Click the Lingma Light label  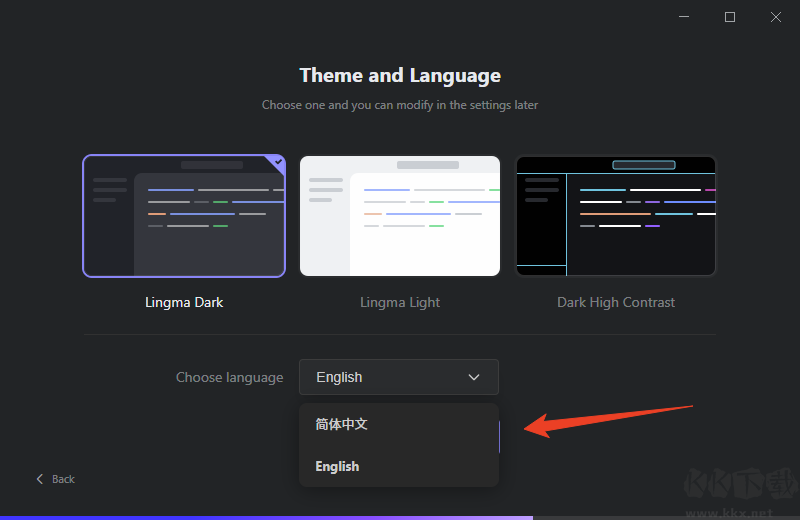click(x=400, y=303)
